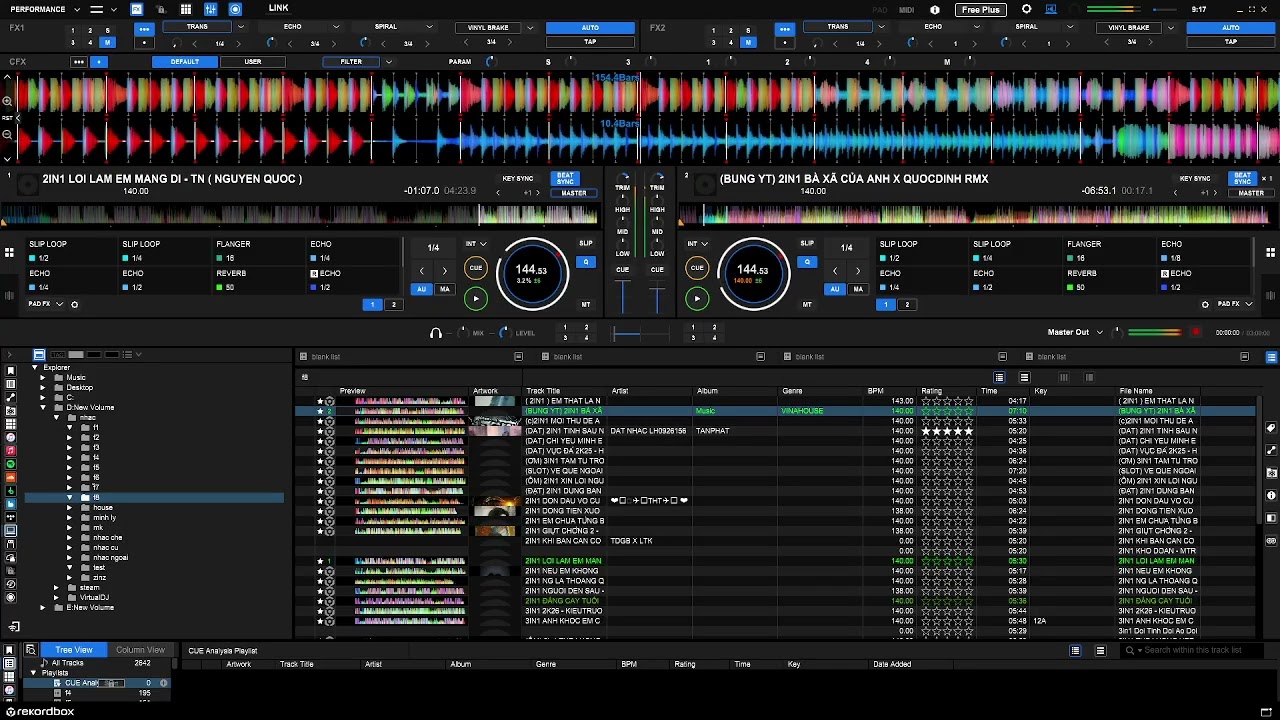The height and width of the screenshot is (720, 1280).
Task: Open CFX three-dots options button
Action: 79,62
